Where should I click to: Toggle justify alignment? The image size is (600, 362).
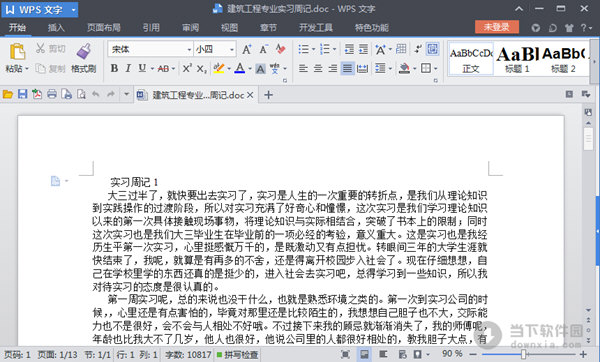(x=347, y=68)
